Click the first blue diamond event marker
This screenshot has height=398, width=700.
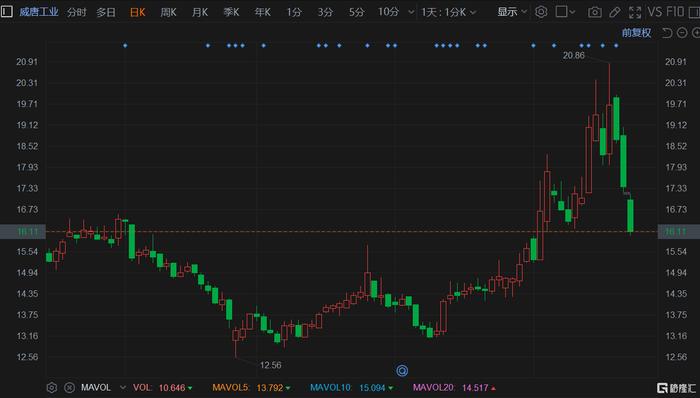pos(125,46)
